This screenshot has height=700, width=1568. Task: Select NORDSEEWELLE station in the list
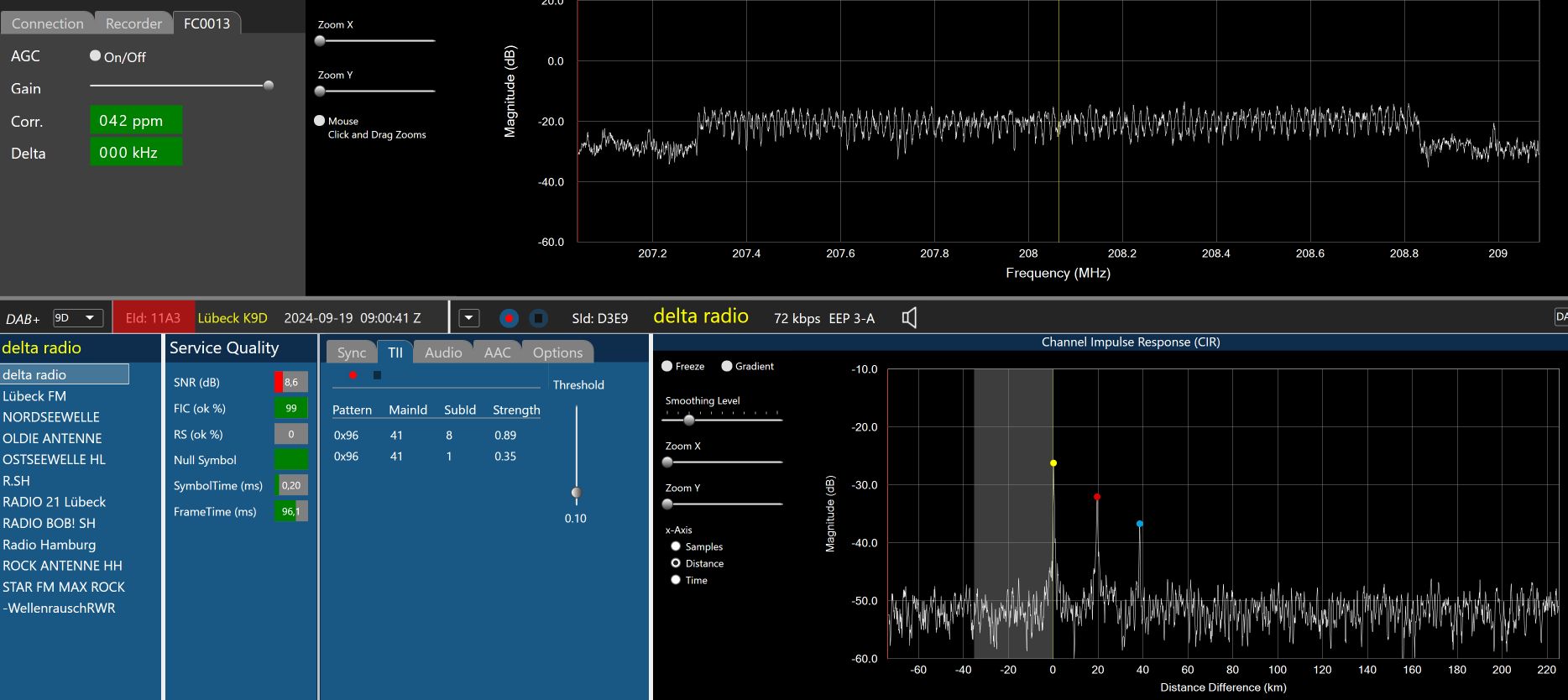51,417
